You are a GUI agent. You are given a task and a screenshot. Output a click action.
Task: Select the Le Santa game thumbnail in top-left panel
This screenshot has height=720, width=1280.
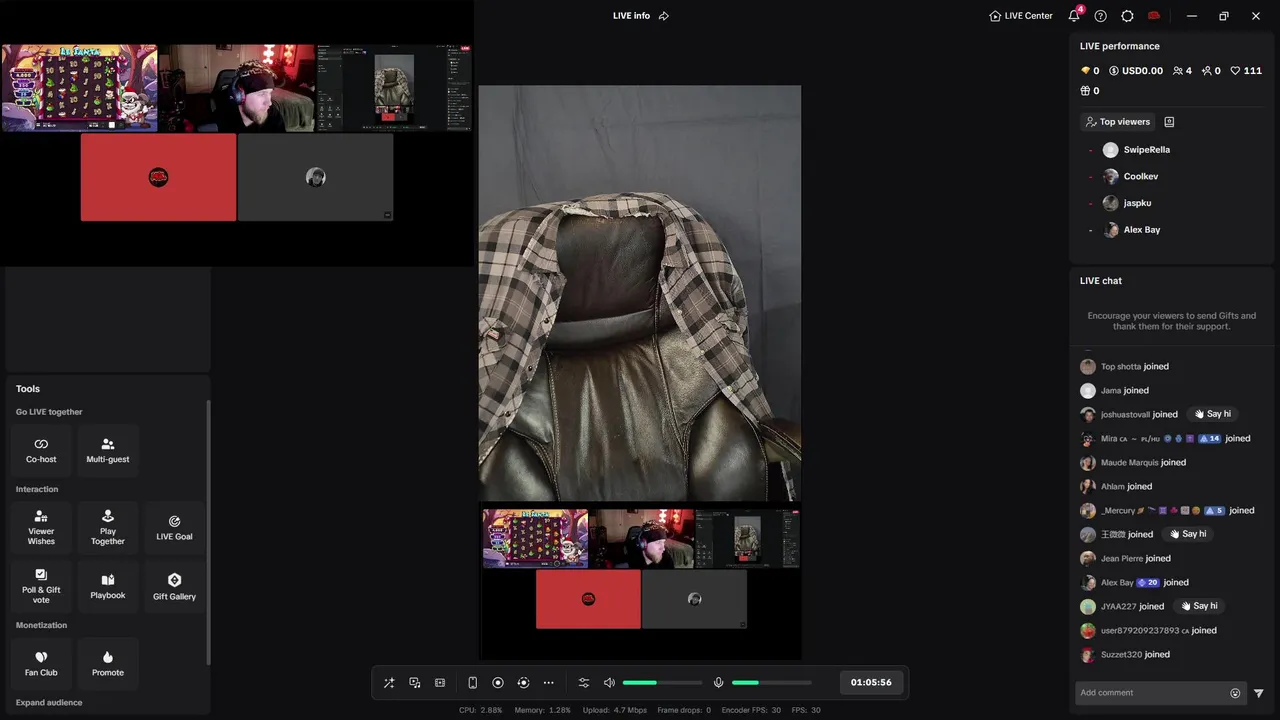[79, 88]
